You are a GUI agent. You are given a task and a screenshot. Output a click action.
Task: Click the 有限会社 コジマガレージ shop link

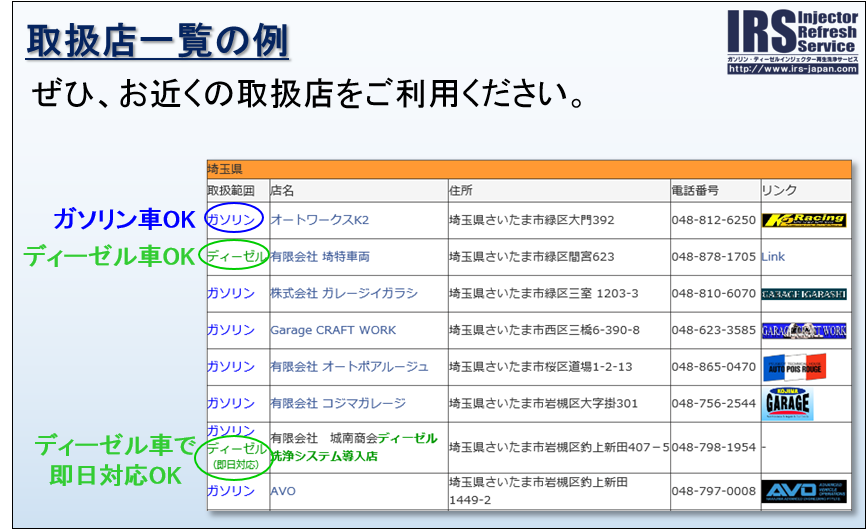tap(337, 403)
